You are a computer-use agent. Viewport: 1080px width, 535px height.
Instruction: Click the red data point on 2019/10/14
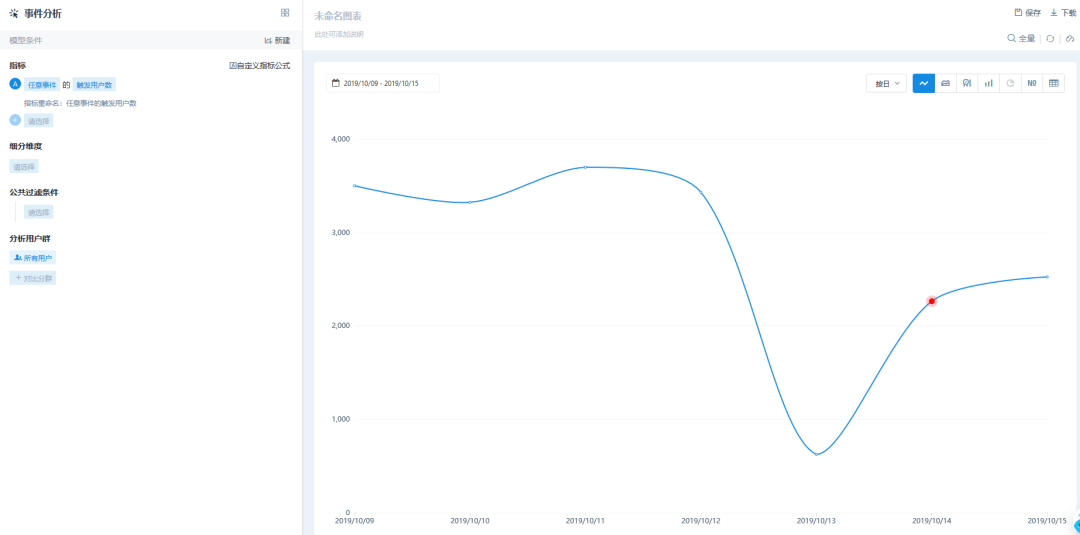[932, 301]
